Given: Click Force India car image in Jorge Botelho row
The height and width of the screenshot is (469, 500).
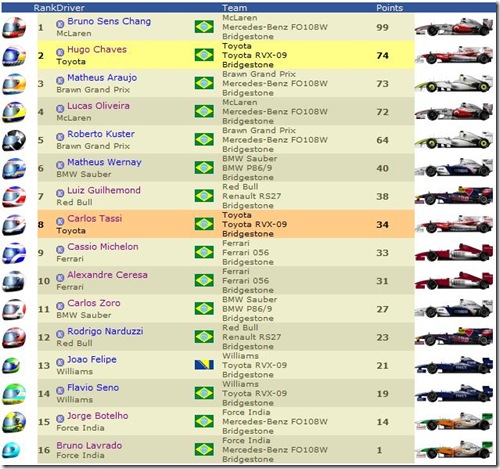Looking at the screenshot, I should click(x=454, y=422).
